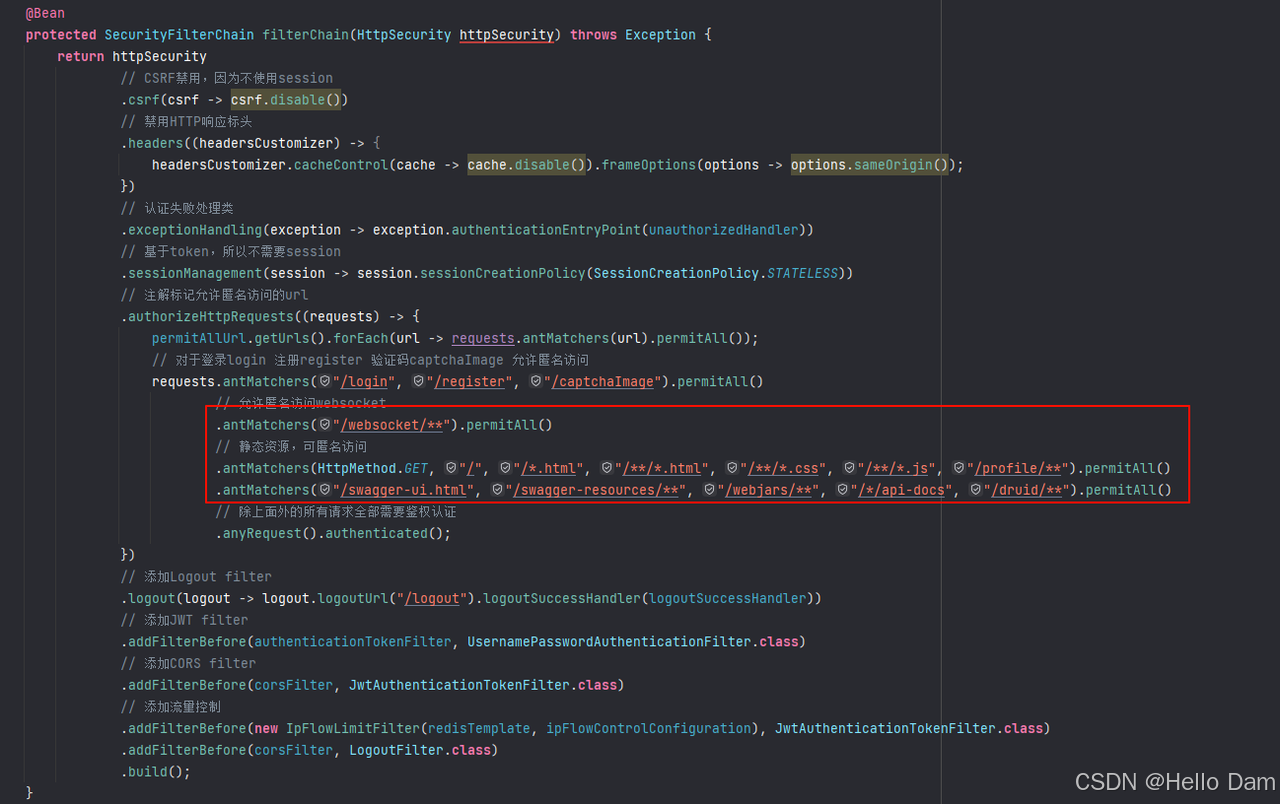Click the SecurityFilterChain return type
The height and width of the screenshot is (804, 1280).
coord(179,35)
